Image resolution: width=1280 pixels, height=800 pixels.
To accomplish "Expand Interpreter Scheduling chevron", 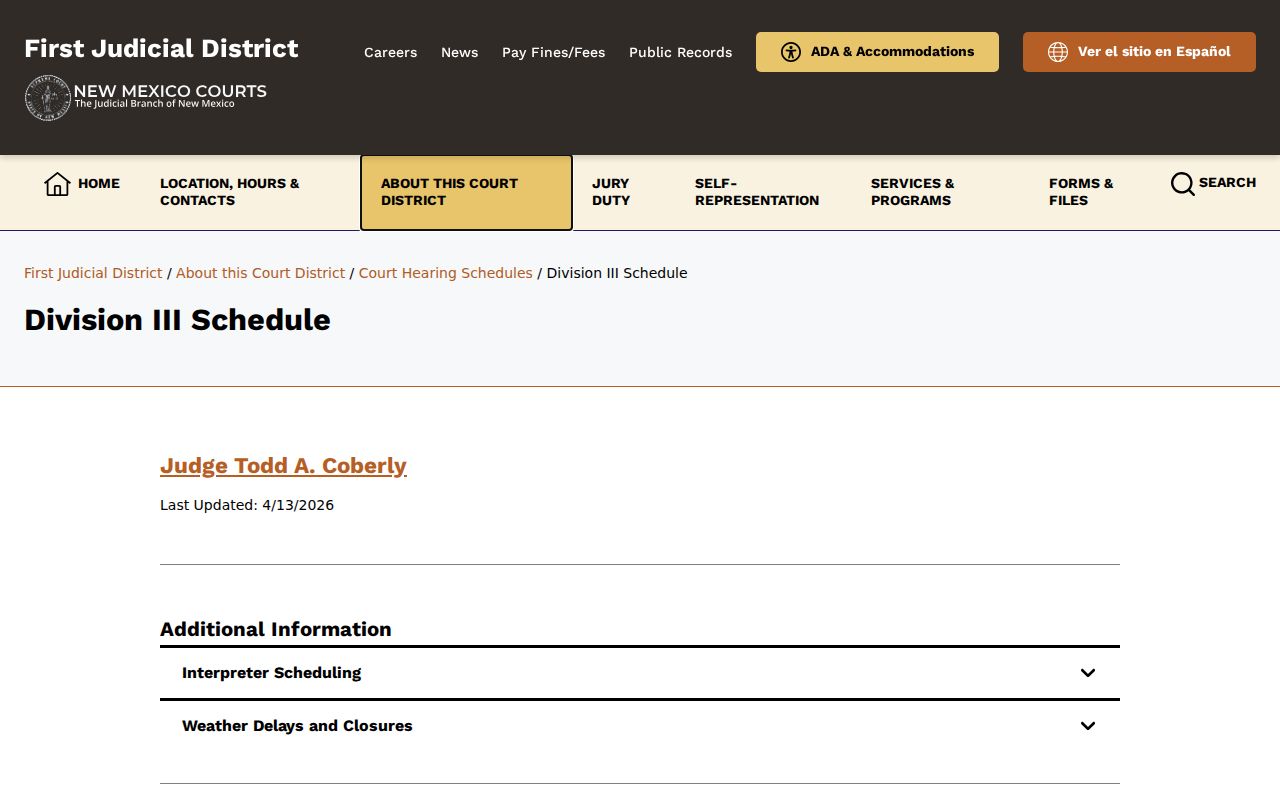I will coord(1088,673).
